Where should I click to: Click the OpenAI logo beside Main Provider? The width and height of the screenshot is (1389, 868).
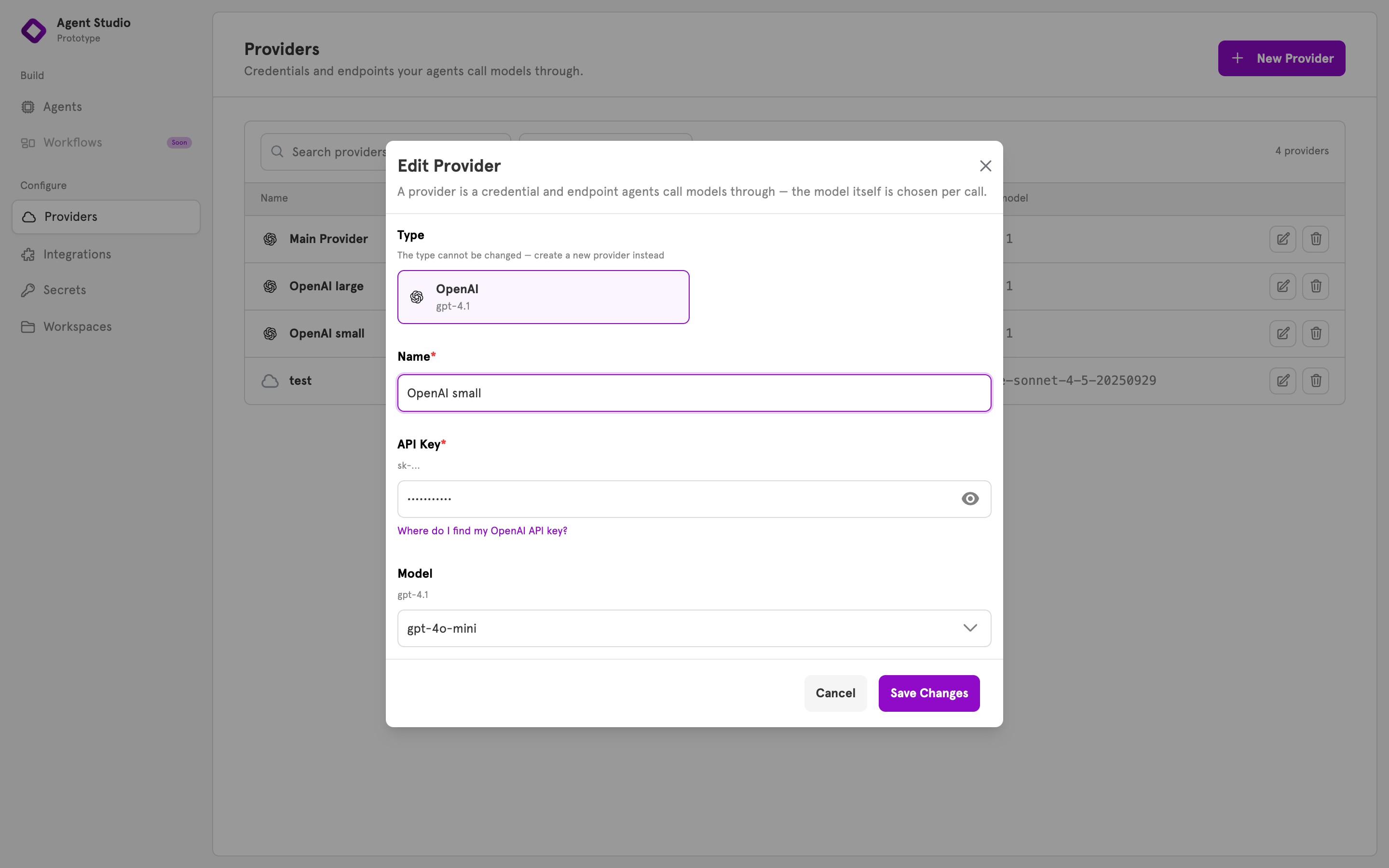[x=270, y=239]
